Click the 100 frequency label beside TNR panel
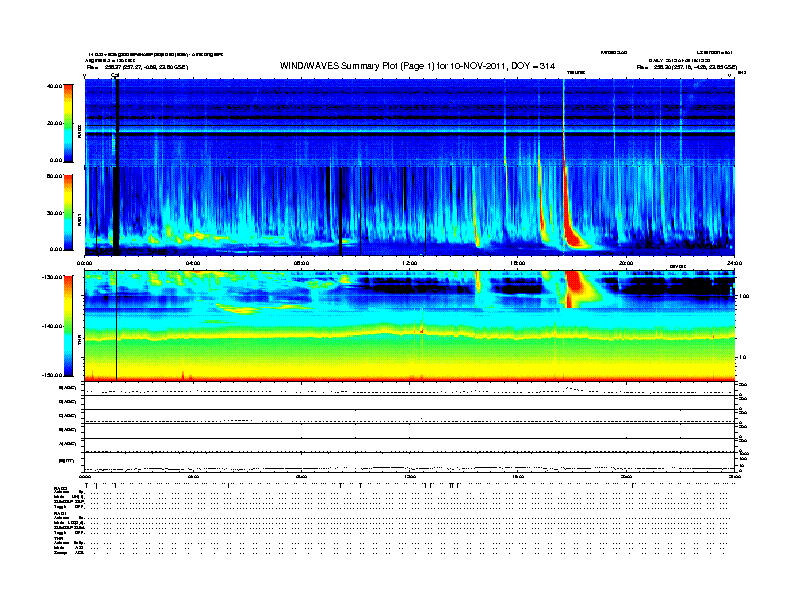The image size is (792, 612). point(744,296)
